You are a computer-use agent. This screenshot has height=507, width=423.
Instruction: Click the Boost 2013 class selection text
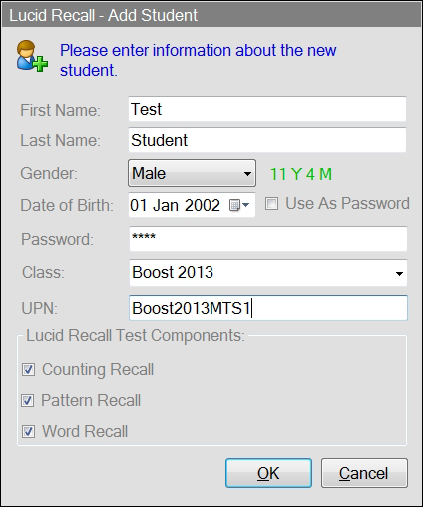pyautogui.click(x=173, y=272)
